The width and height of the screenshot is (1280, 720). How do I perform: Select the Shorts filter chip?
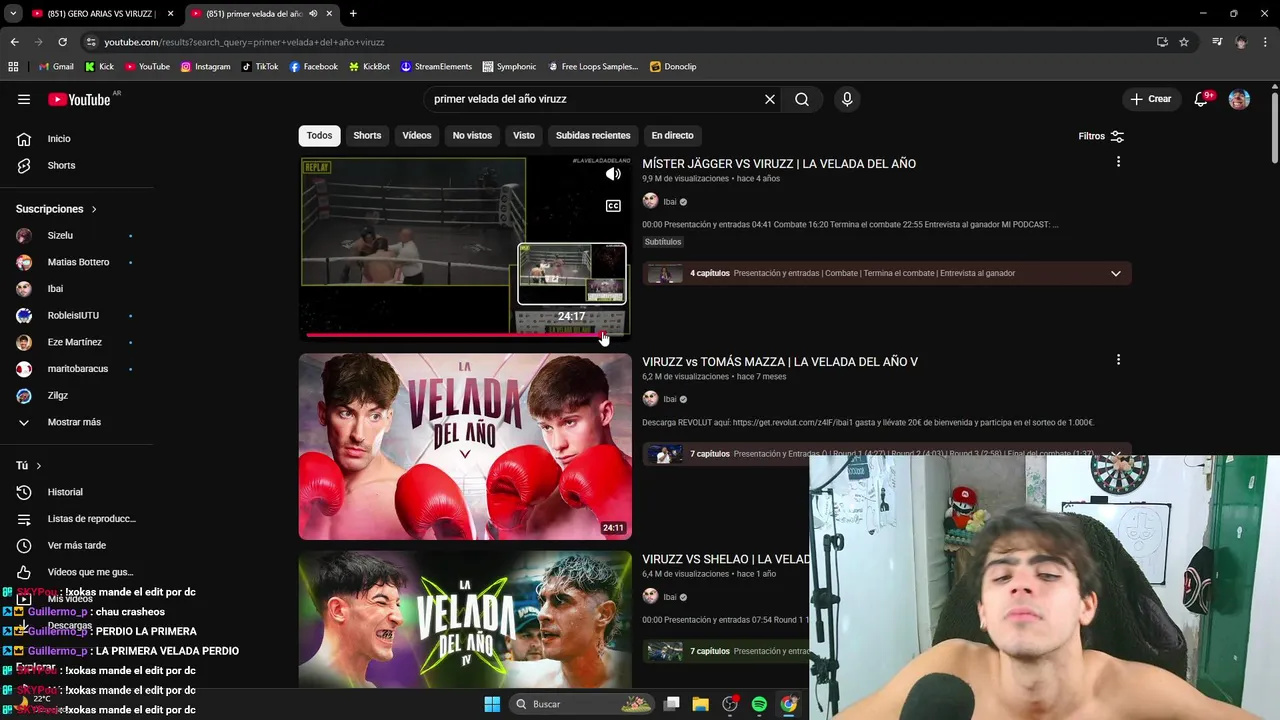367,135
